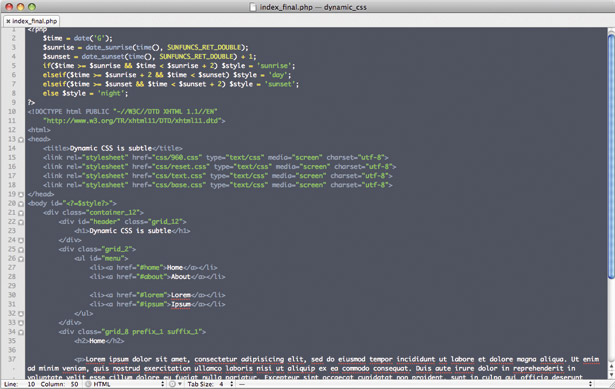Image resolution: width=615 pixels, height=389 pixels.
Task: Click SUNFUNCS_RET_DOUBLE constant on line 3
Action: coord(204,47)
